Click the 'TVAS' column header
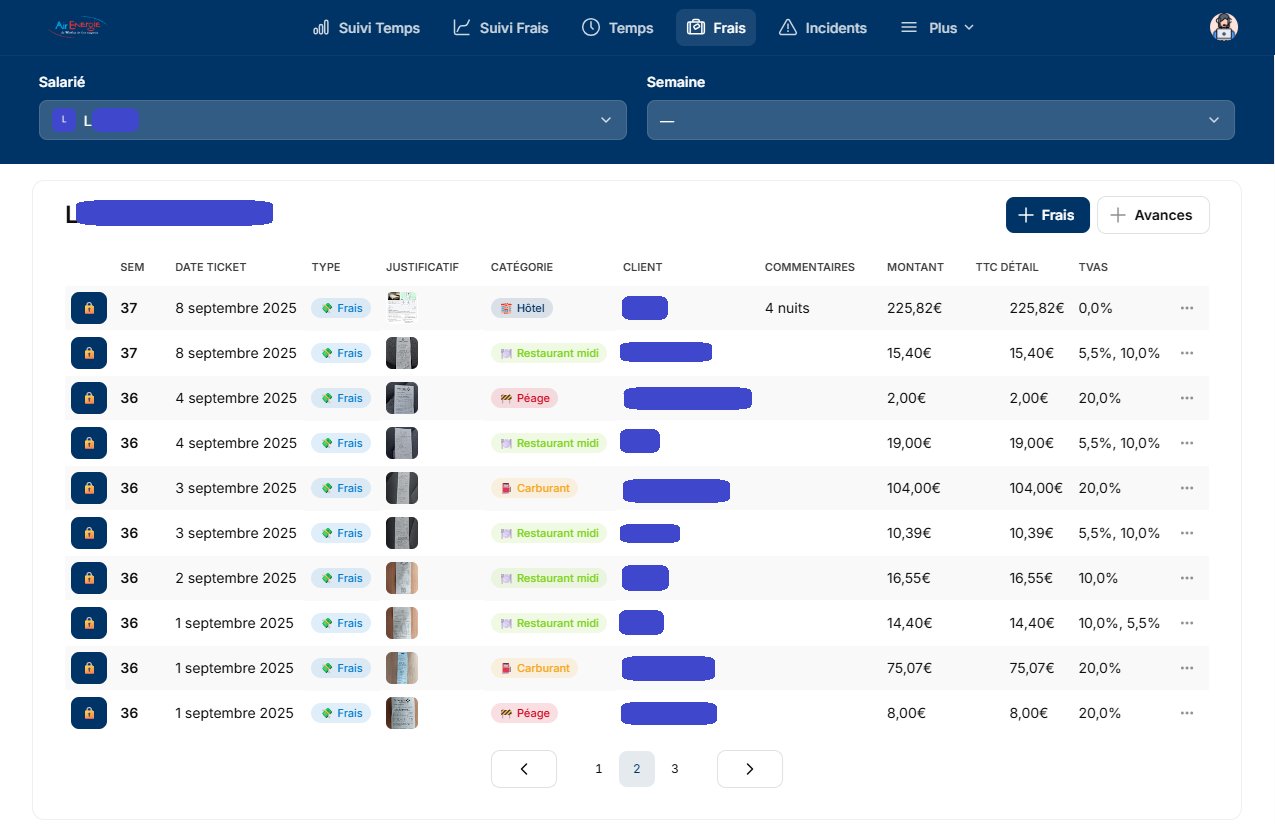Image resolution: width=1275 pixels, height=824 pixels. [1093, 267]
